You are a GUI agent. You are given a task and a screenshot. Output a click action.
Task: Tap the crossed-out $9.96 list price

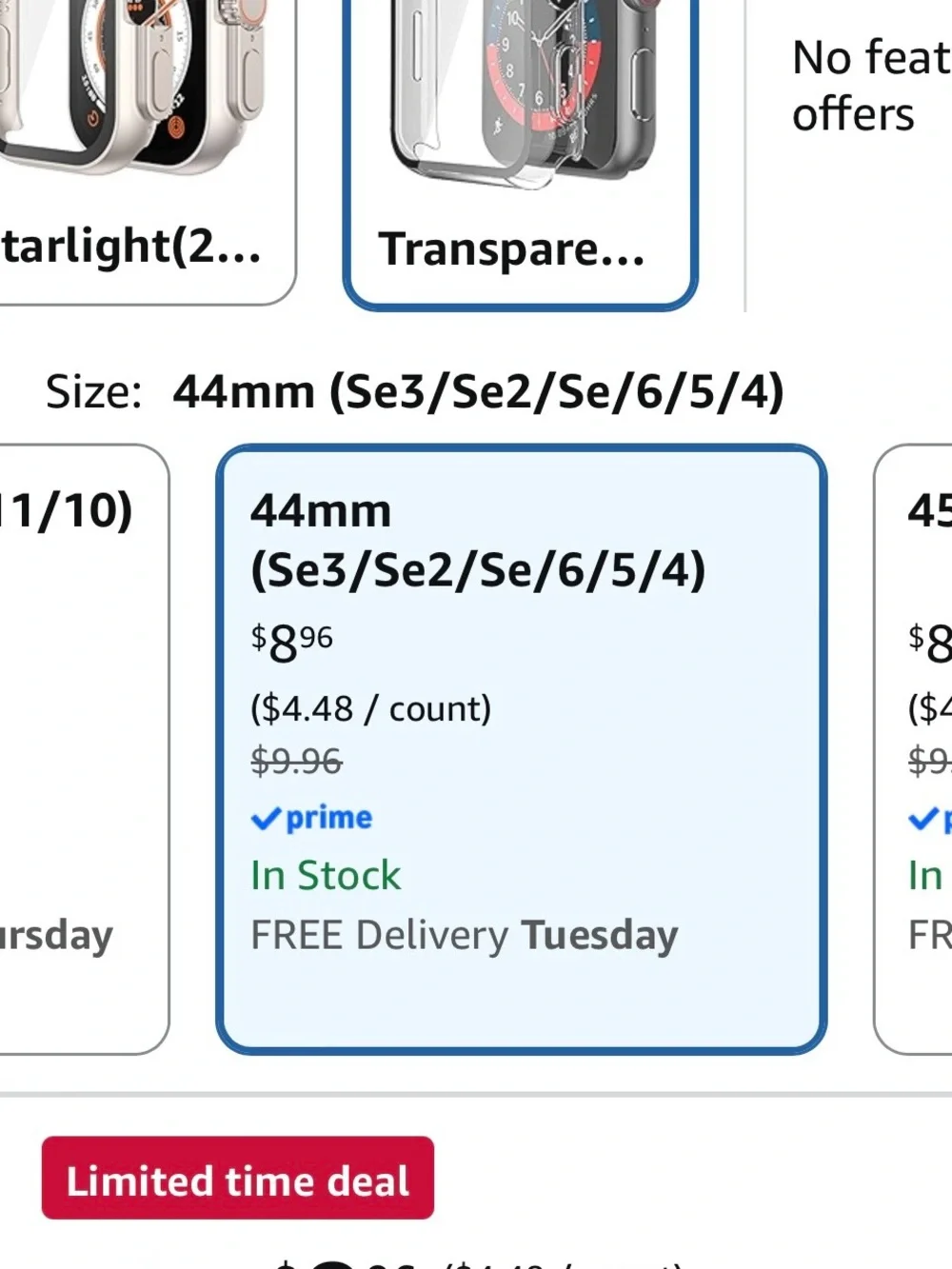[x=296, y=761]
